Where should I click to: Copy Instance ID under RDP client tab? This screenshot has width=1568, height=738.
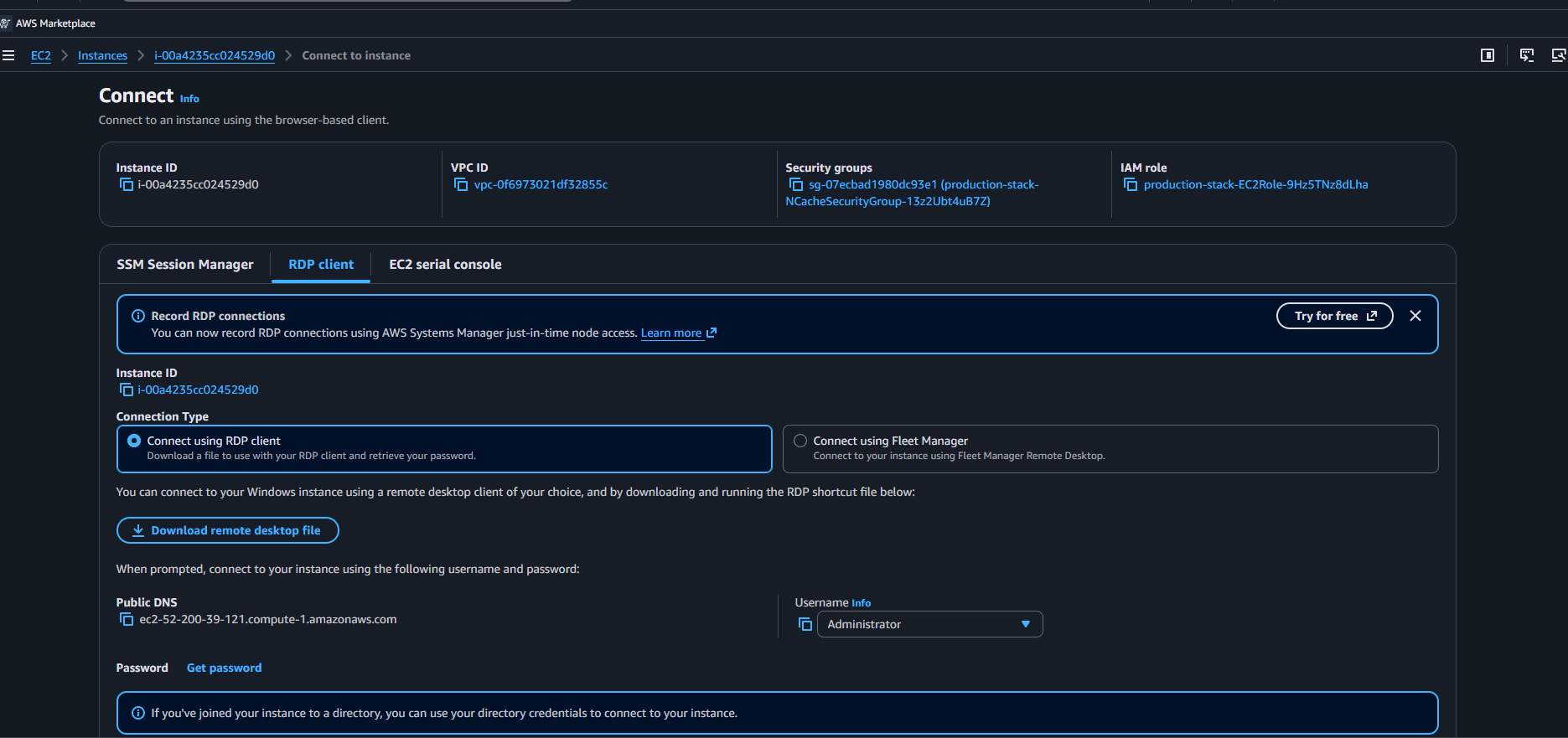pos(127,390)
